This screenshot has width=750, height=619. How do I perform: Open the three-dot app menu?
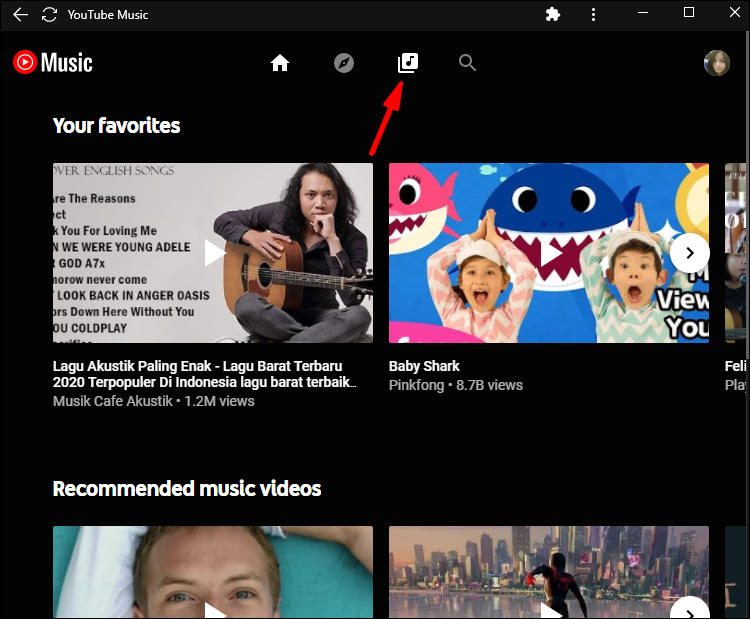click(x=593, y=14)
